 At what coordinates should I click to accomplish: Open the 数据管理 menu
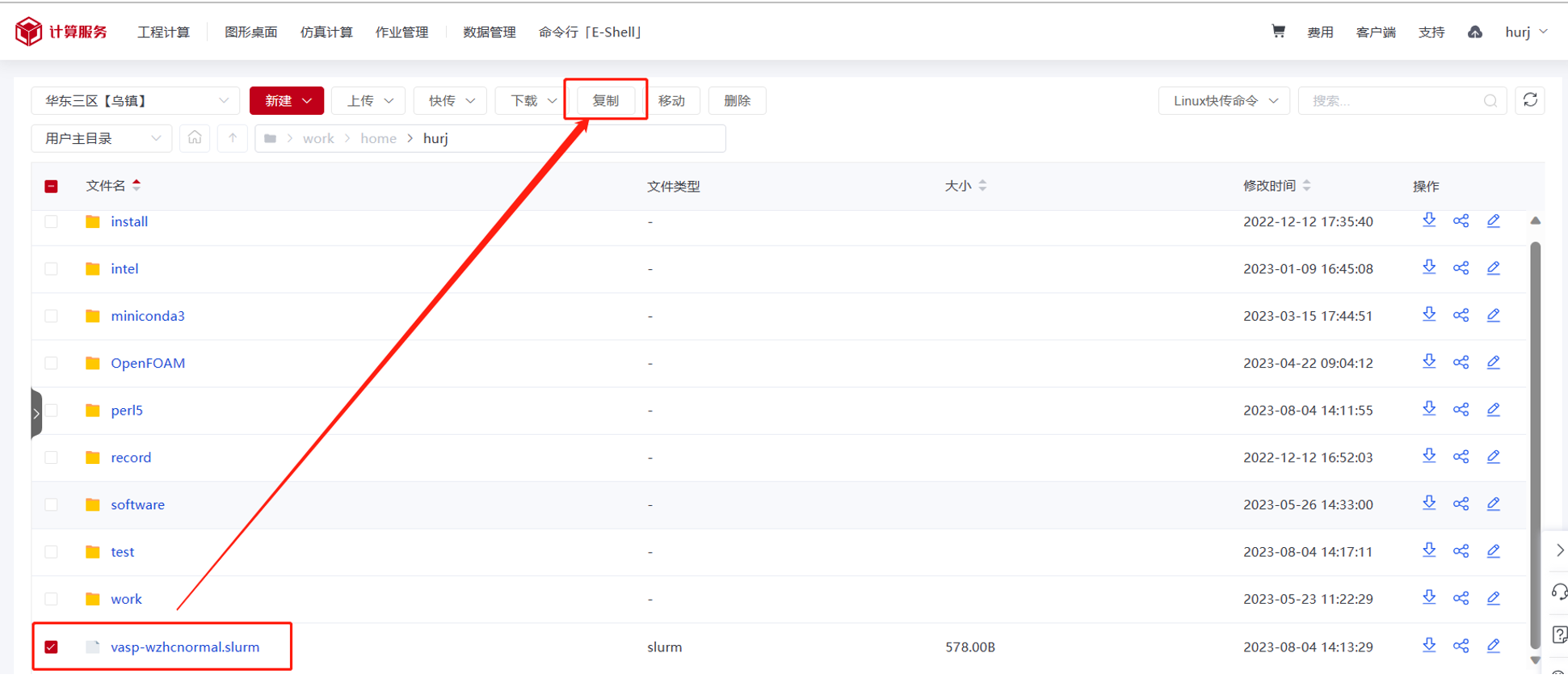[489, 32]
